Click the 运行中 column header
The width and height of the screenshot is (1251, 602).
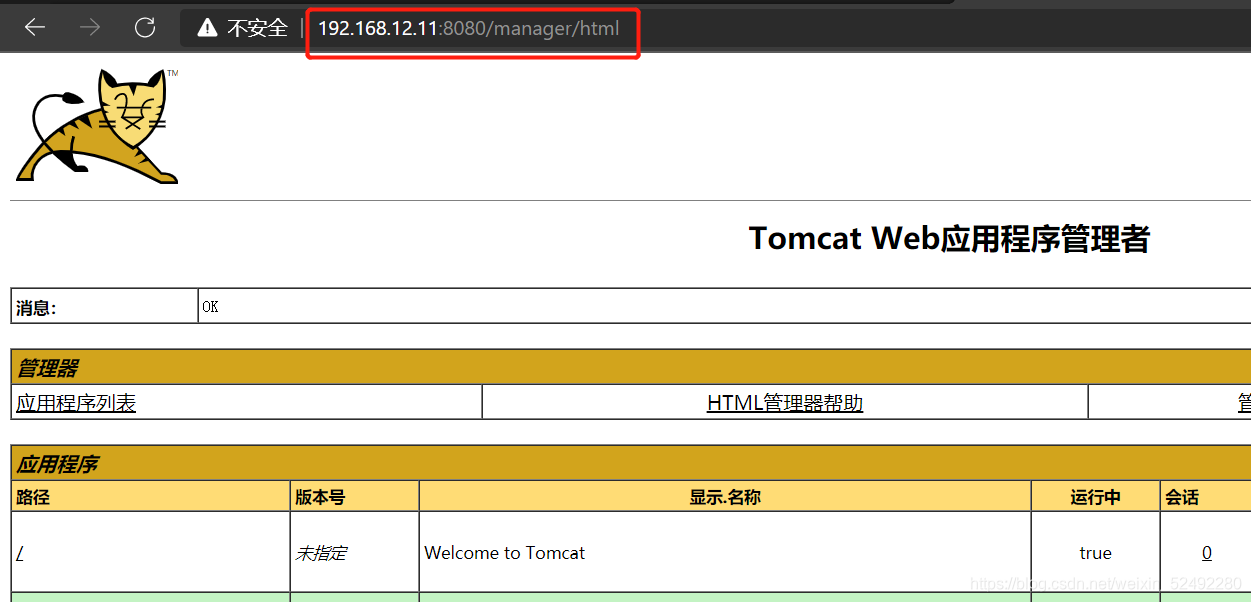pos(1096,496)
